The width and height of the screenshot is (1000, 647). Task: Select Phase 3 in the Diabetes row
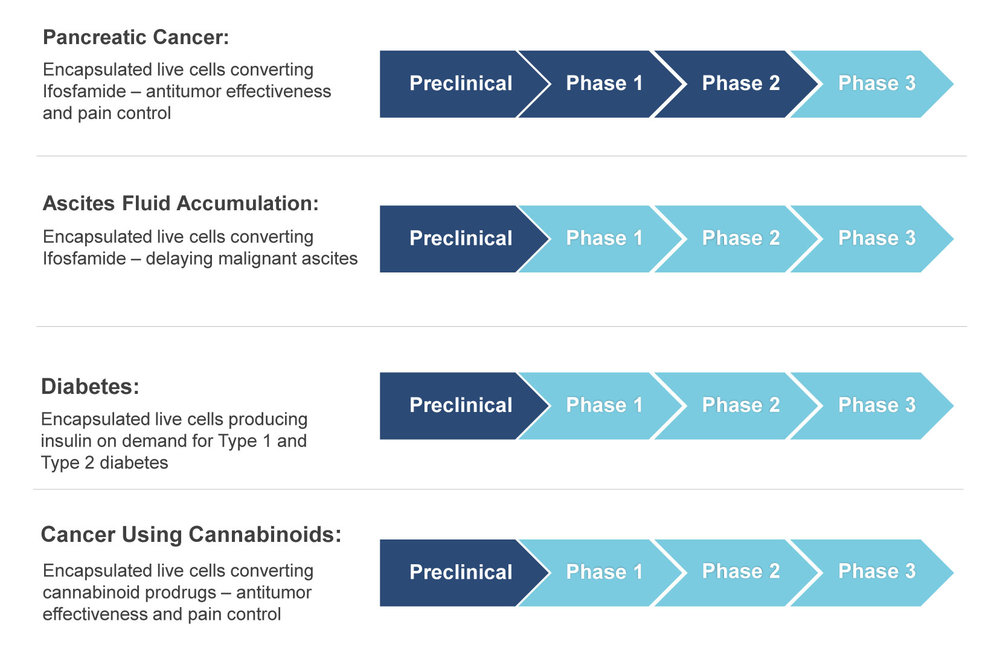pos(876,406)
